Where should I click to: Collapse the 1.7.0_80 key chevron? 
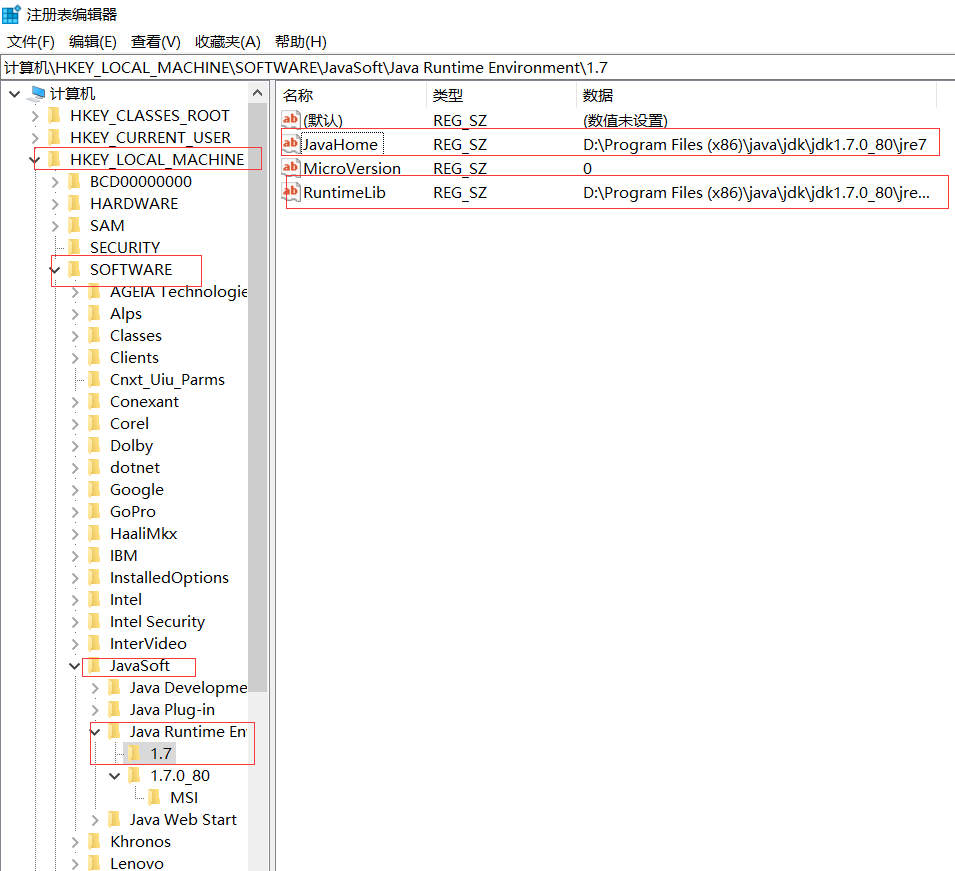point(115,777)
